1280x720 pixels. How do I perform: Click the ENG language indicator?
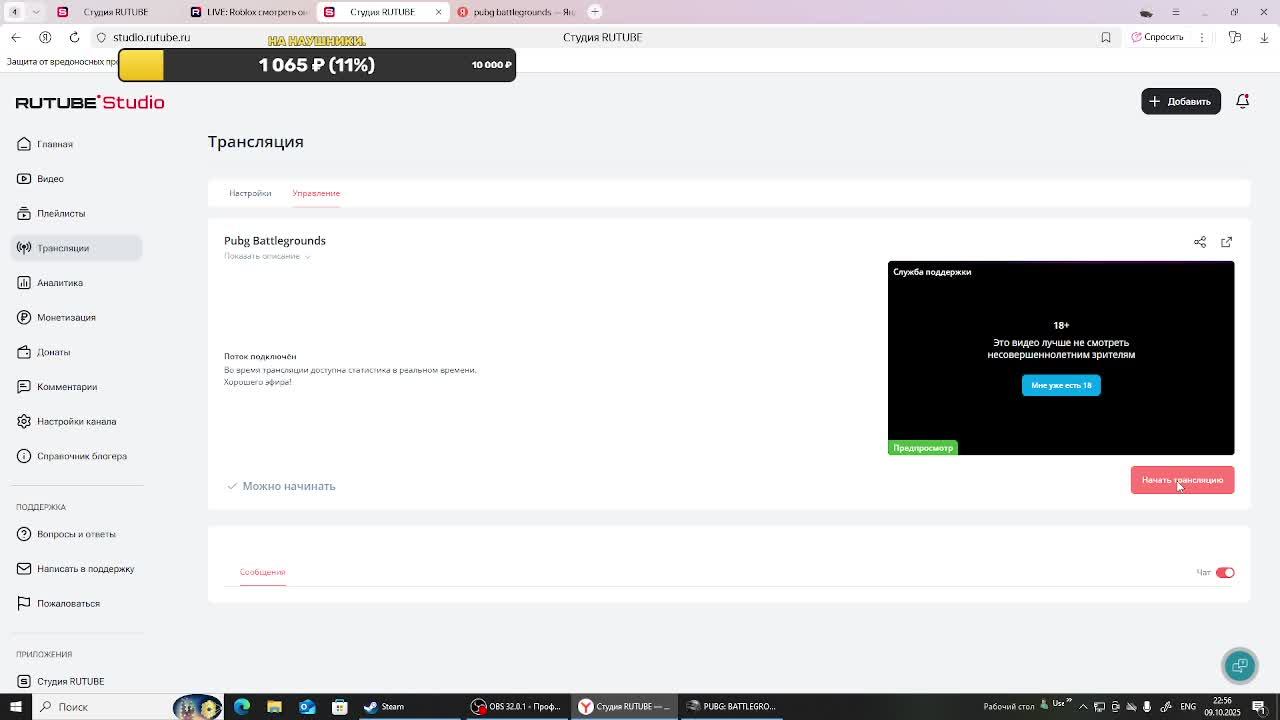(x=1188, y=707)
